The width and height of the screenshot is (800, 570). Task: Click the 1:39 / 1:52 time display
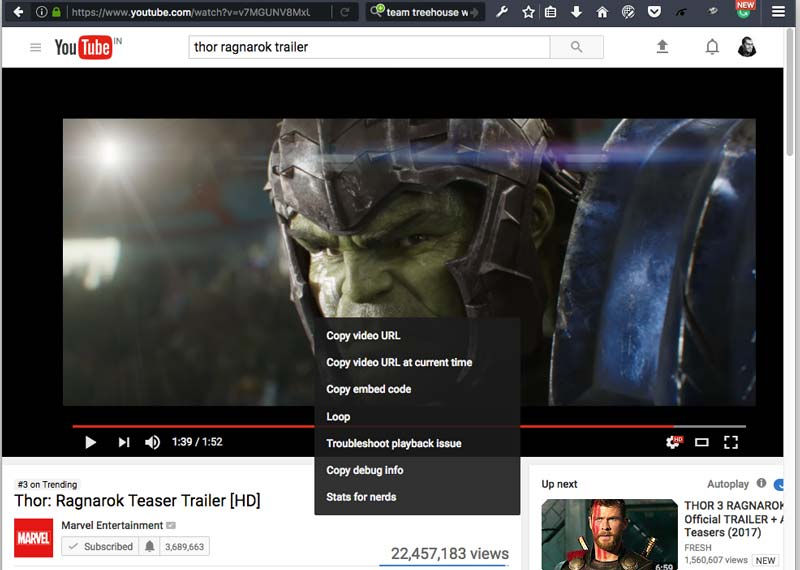click(197, 442)
